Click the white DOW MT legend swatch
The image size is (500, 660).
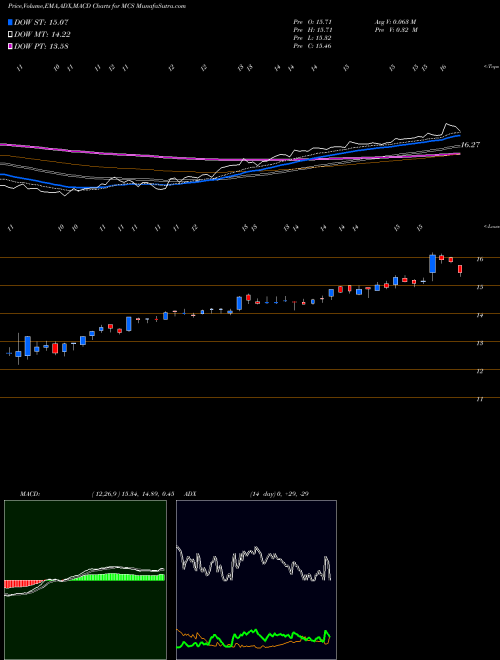(10, 35)
